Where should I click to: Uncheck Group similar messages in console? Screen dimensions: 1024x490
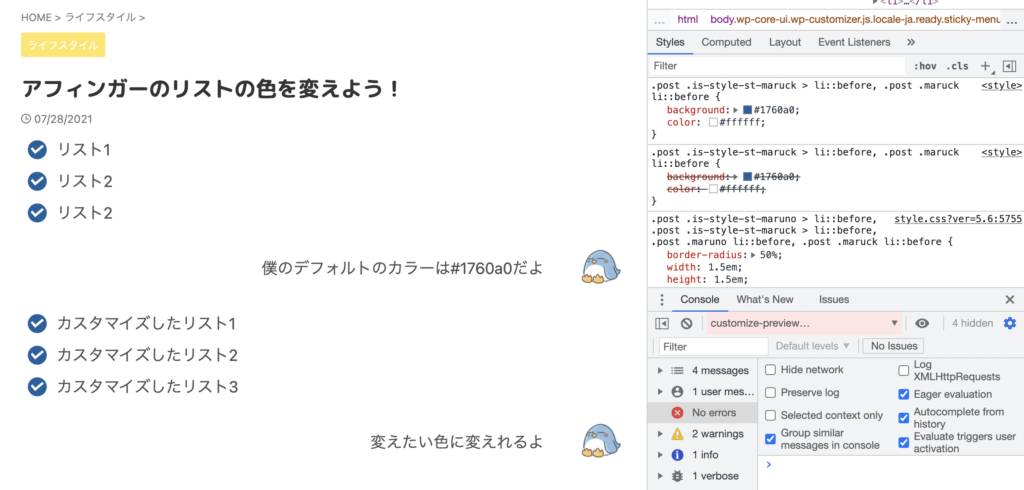pyautogui.click(x=771, y=438)
